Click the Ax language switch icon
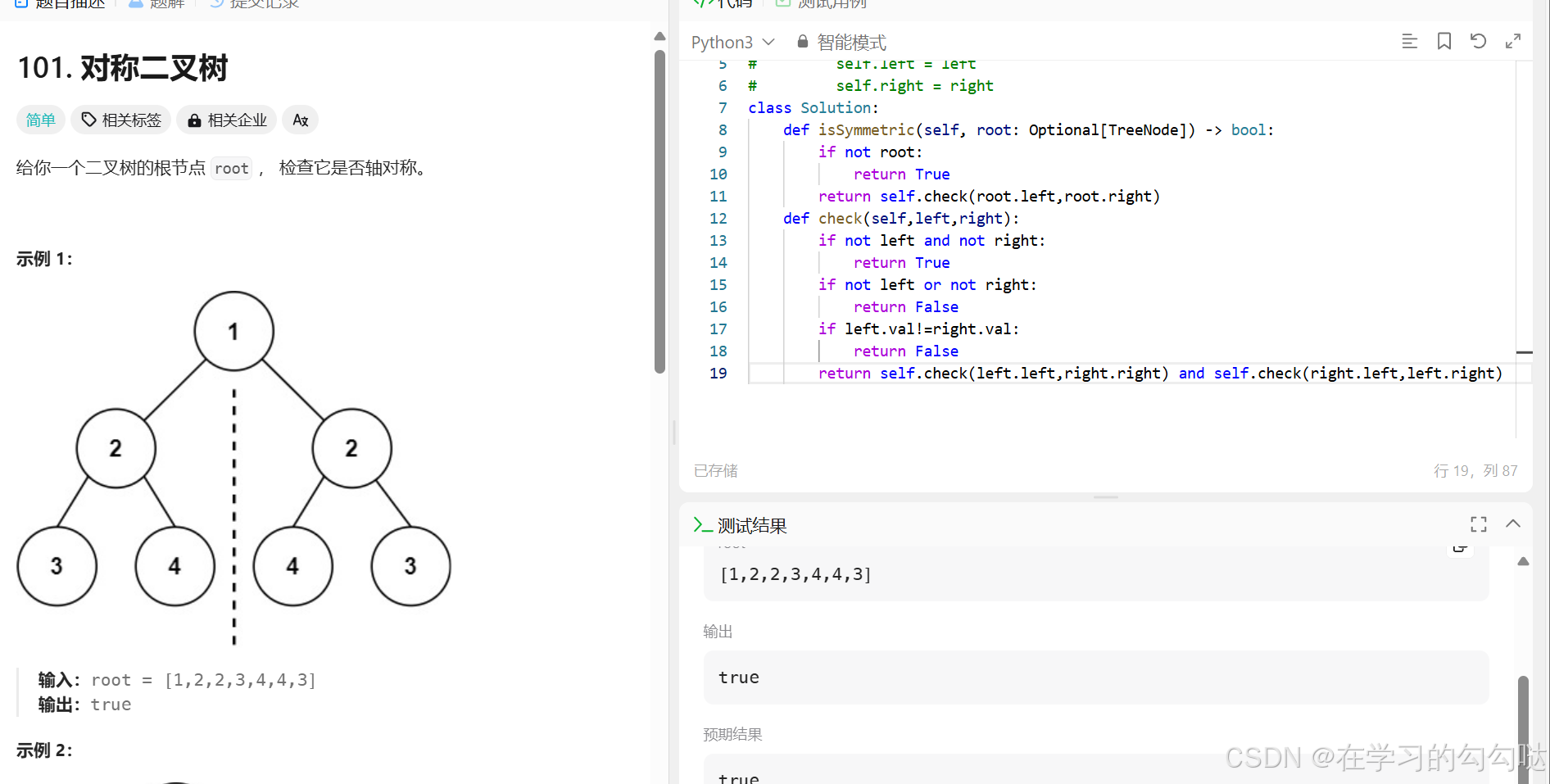This screenshot has width=1550, height=784. 300,120
